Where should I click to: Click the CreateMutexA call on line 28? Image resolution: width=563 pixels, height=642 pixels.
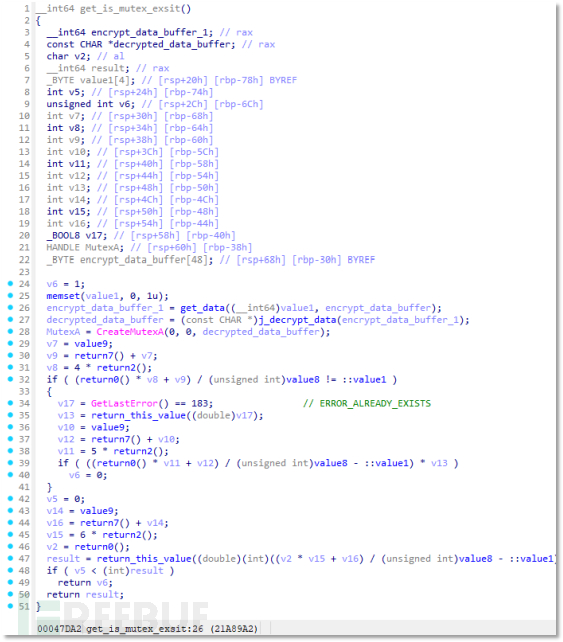[130, 332]
